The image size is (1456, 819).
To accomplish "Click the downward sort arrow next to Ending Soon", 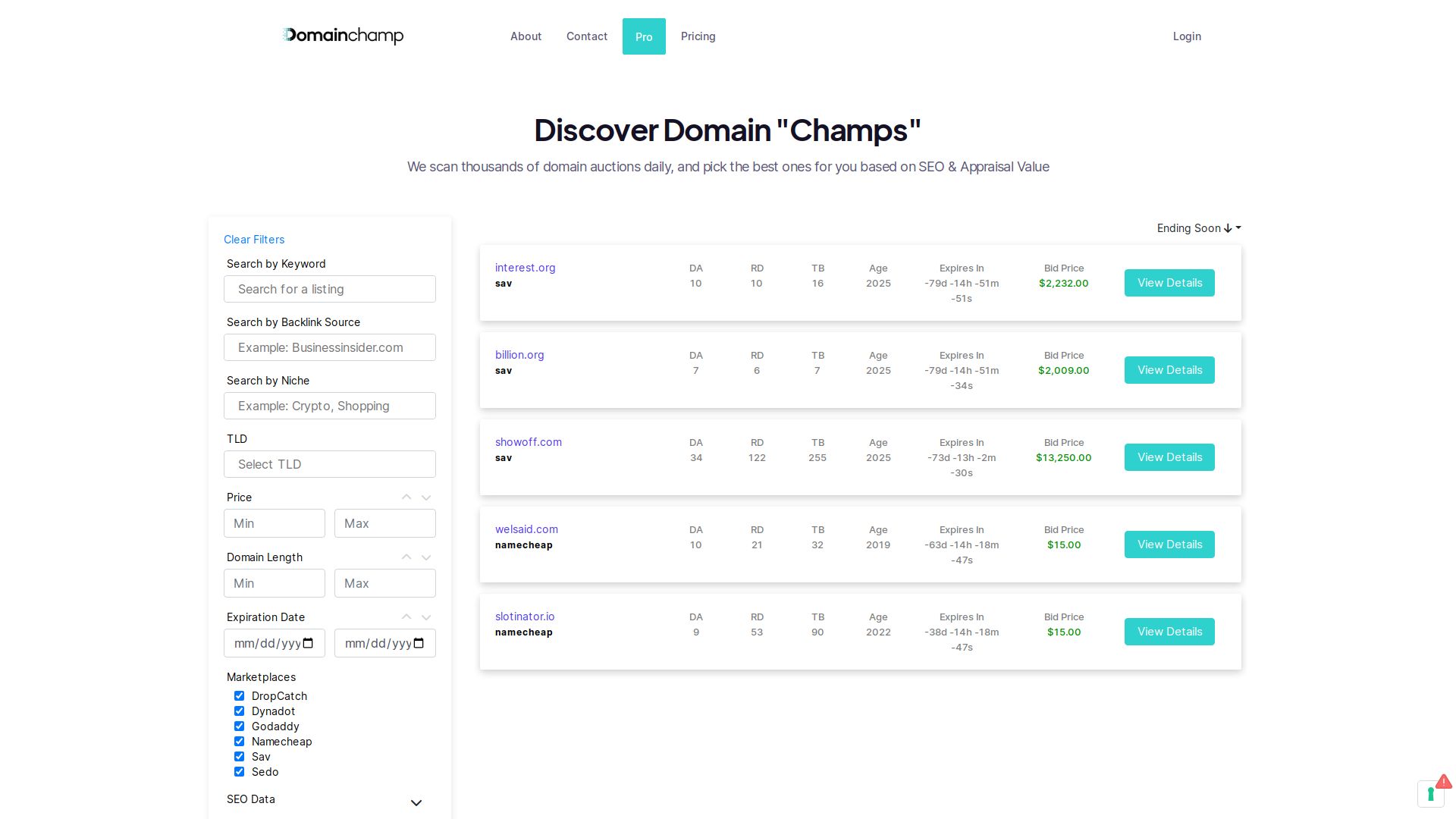I will 1226,227.
